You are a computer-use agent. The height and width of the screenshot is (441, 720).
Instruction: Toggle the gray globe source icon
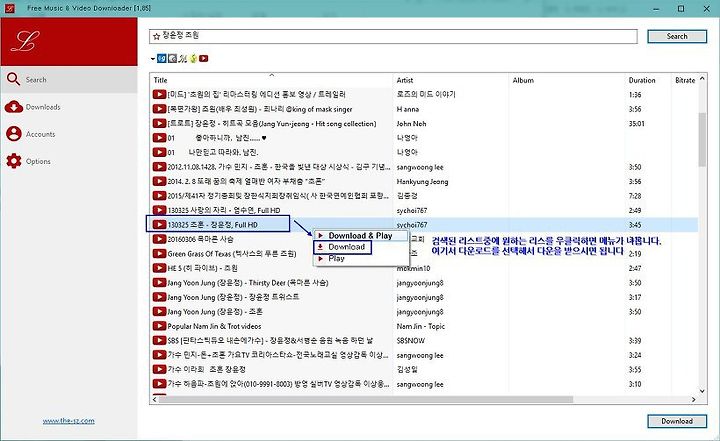pyautogui.click(x=172, y=58)
